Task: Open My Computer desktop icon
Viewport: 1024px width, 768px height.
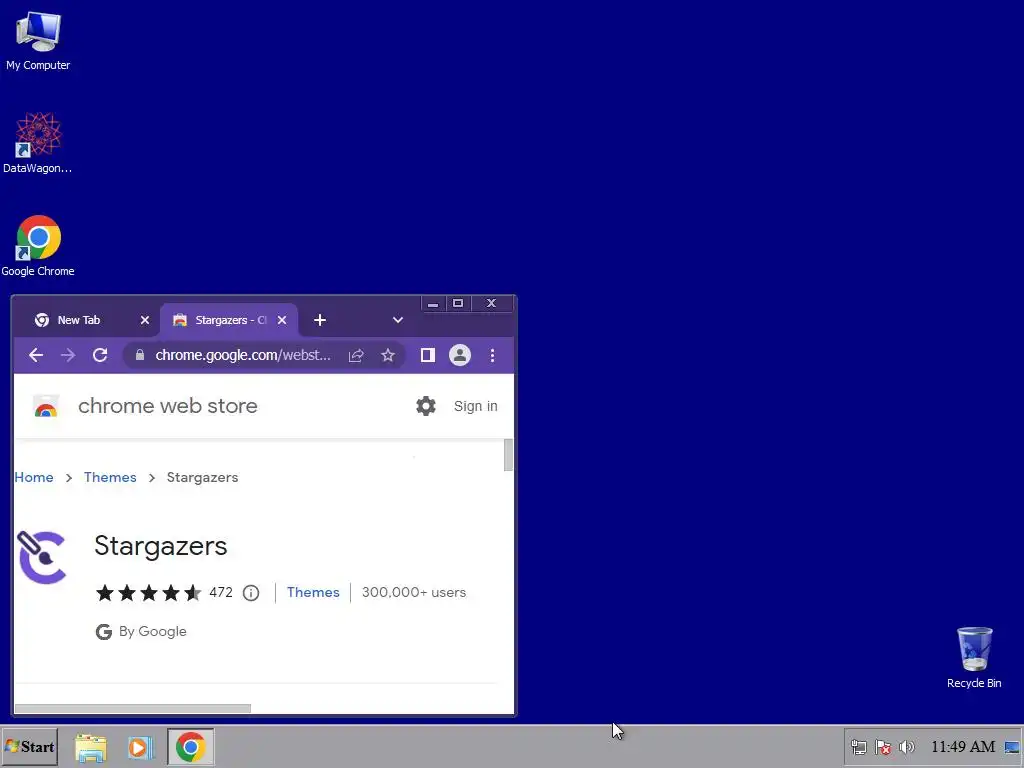Action: click(38, 40)
